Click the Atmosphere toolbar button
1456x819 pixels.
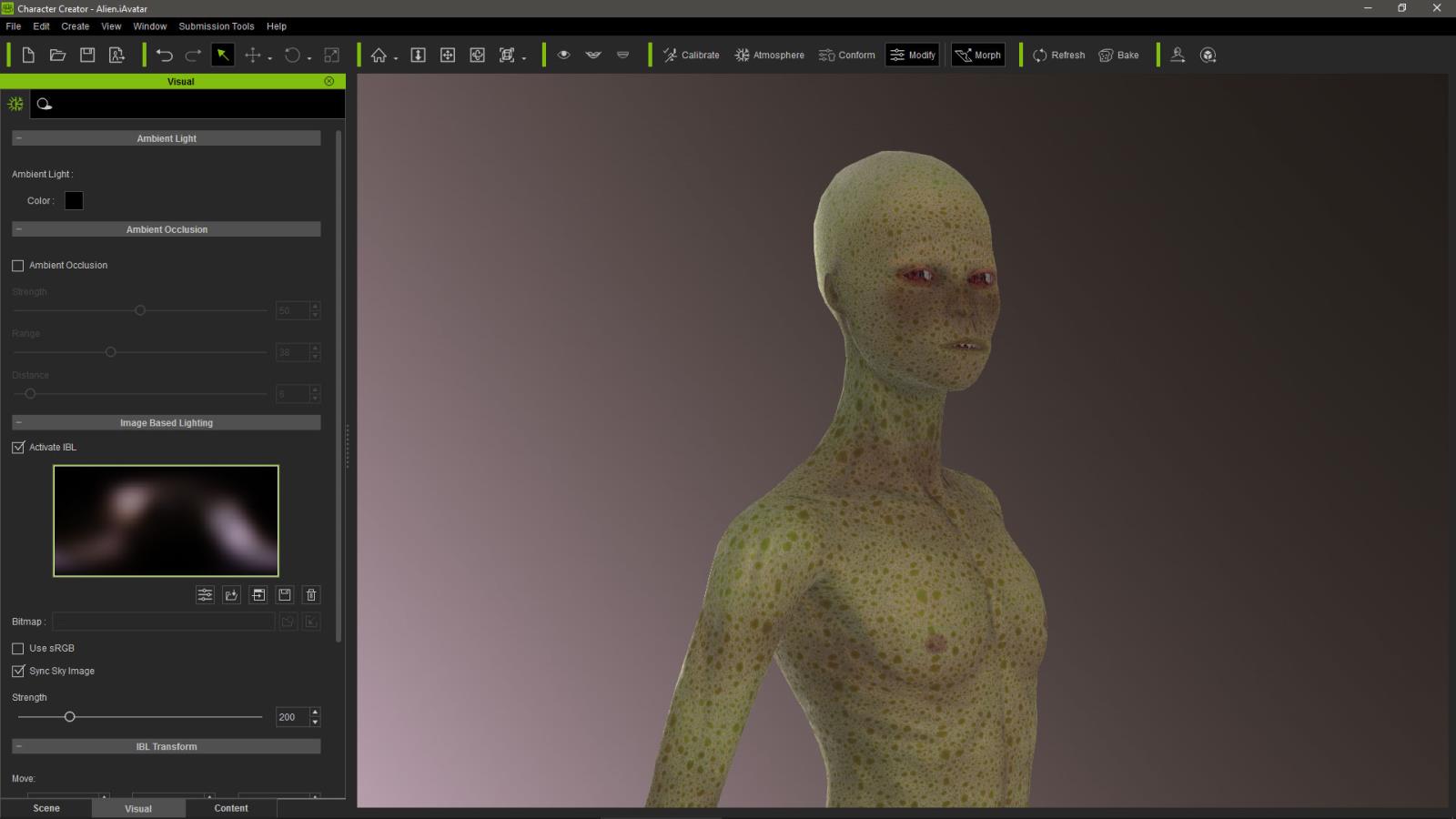tap(770, 55)
